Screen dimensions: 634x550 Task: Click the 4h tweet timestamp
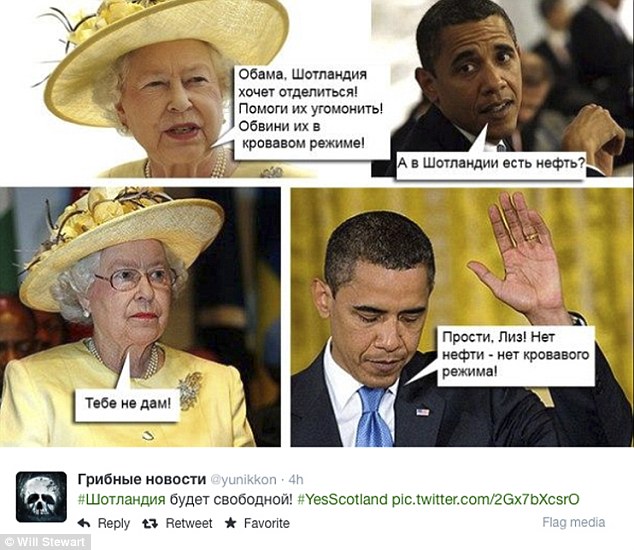pos(296,480)
